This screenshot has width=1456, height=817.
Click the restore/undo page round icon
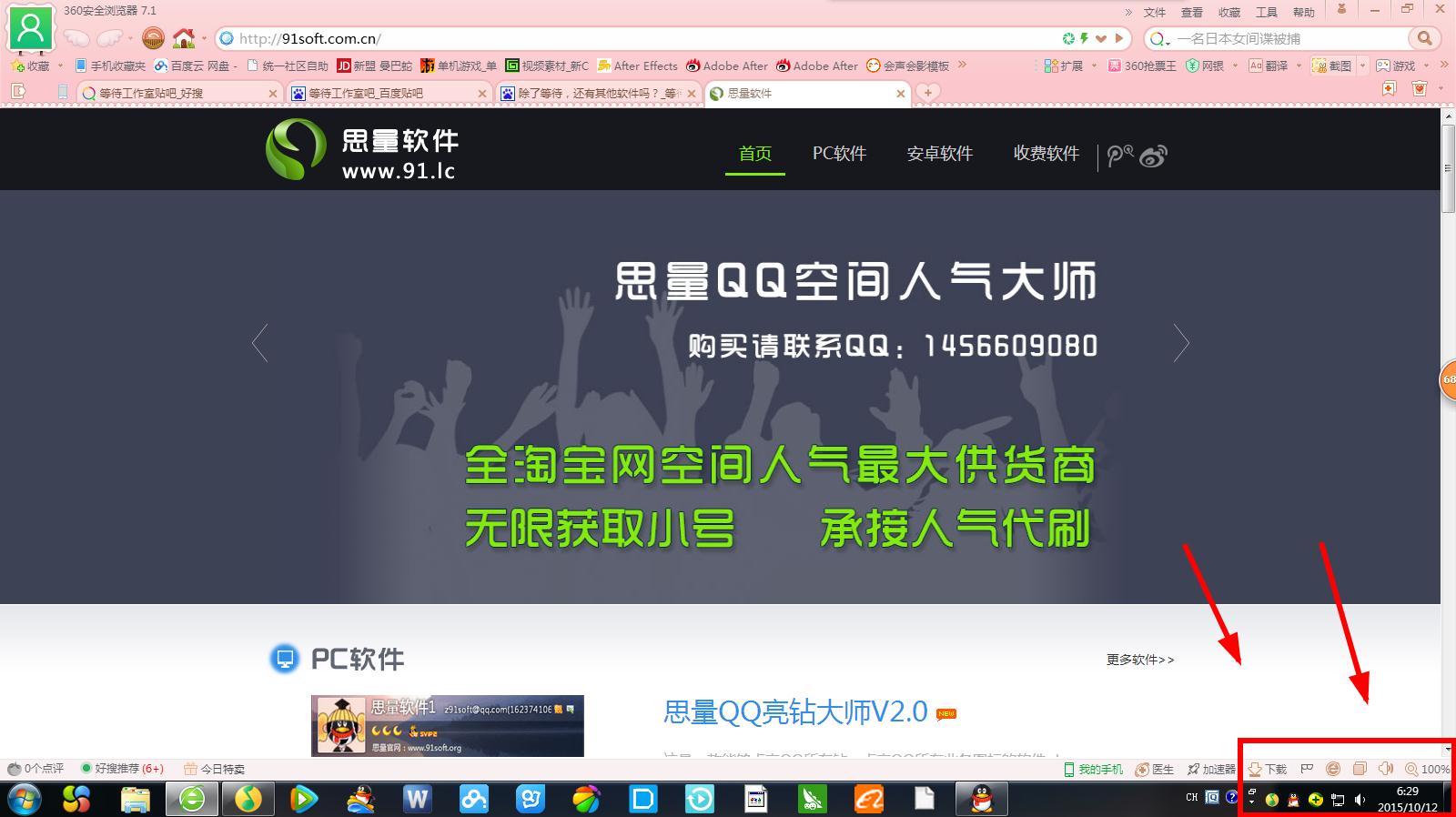coord(153,38)
